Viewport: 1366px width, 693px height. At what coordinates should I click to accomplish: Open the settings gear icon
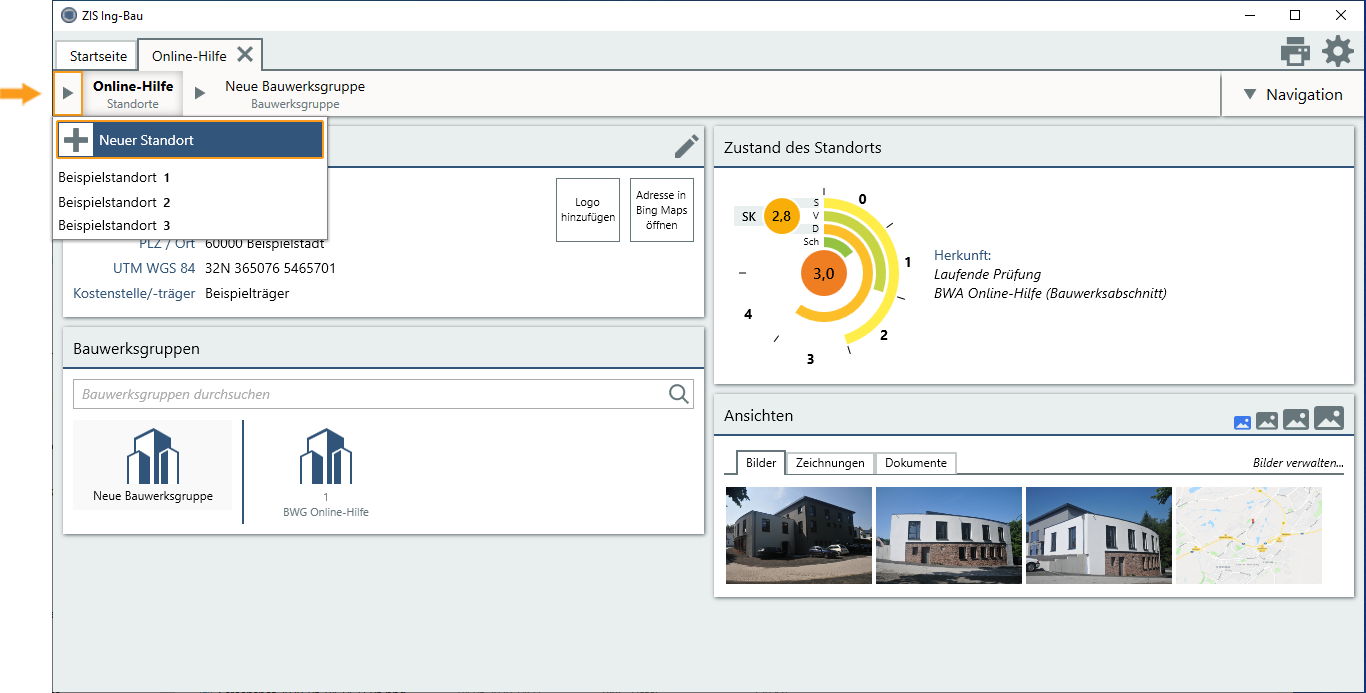(x=1337, y=51)
